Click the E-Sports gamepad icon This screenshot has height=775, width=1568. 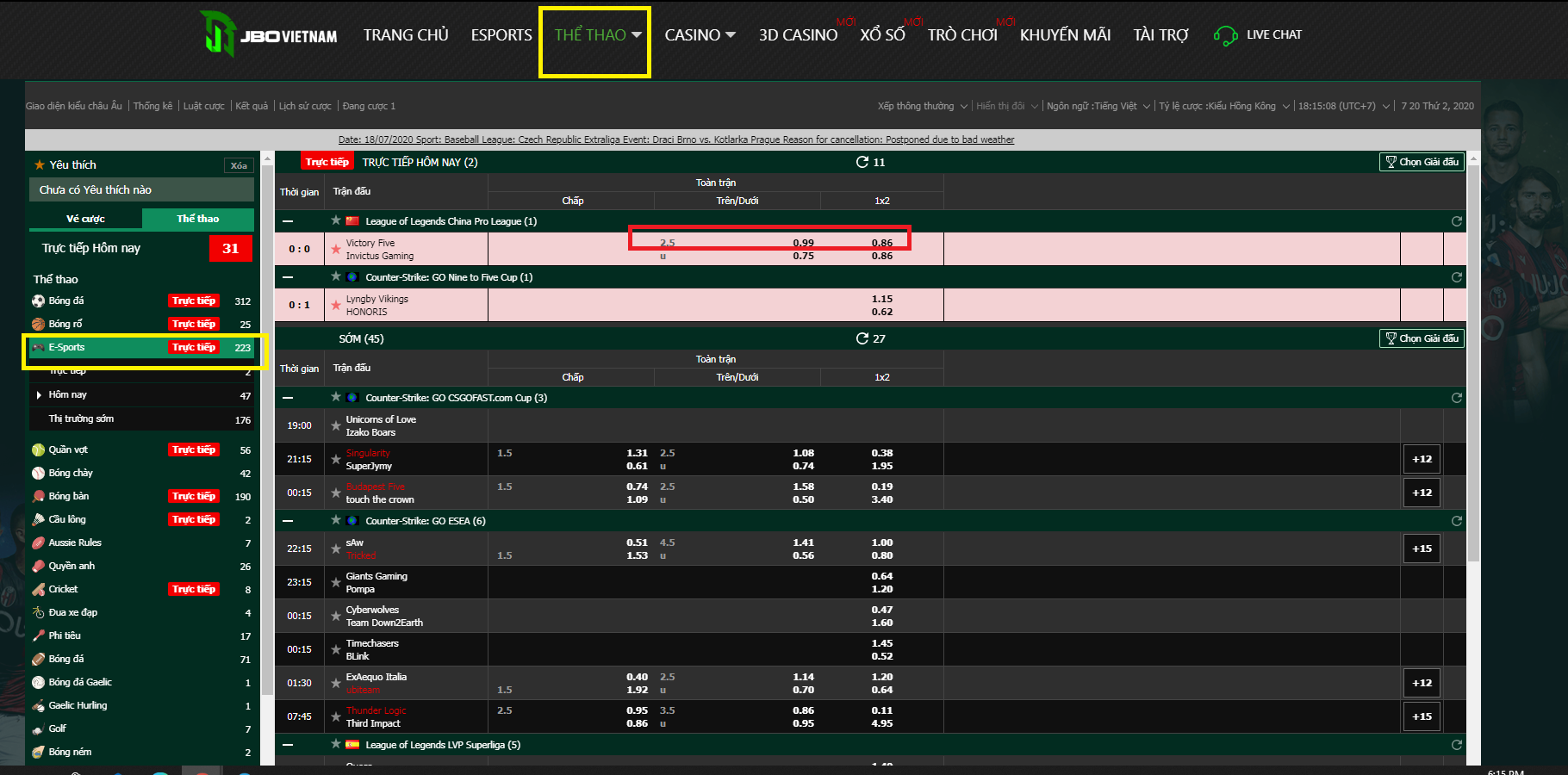[38, 347]
